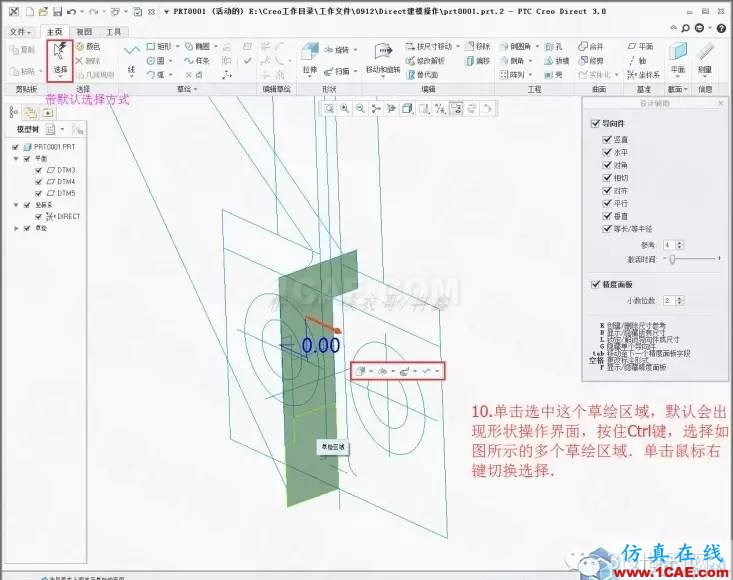Select the 圆 (Circle) sketch tool
Viewport: 733px width, 580px height.
coord(156,60)
